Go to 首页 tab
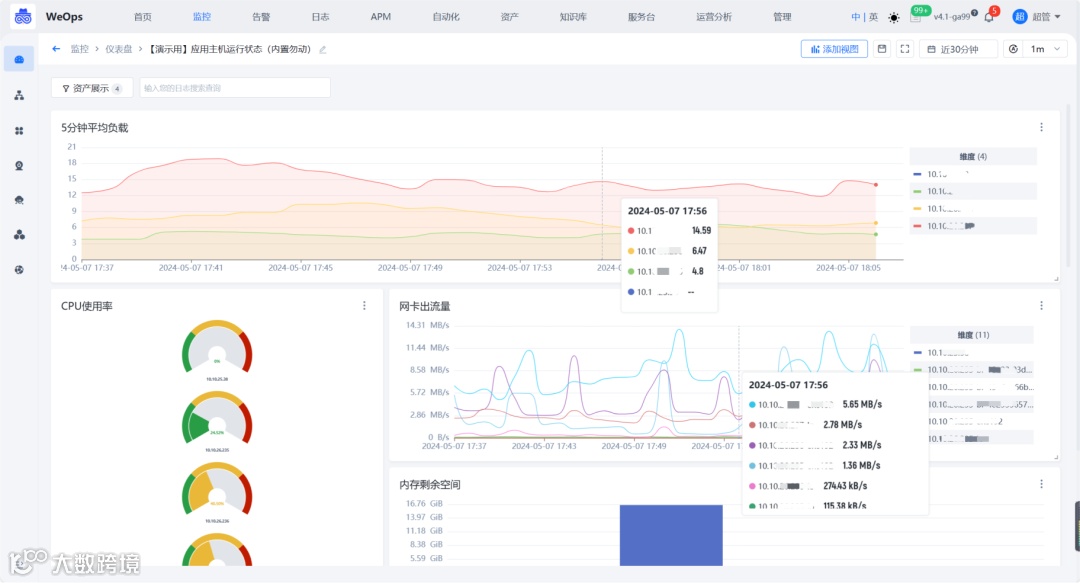 point(143,17)
